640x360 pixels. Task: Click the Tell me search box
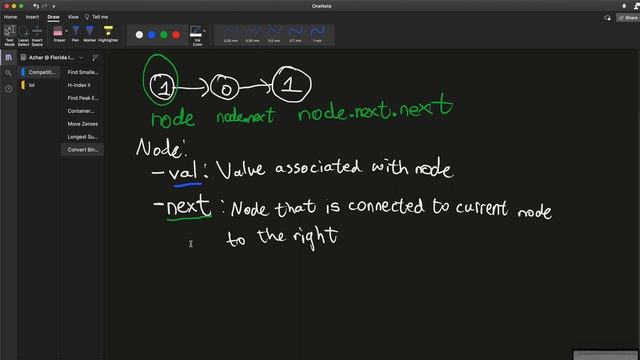point(96,17)
